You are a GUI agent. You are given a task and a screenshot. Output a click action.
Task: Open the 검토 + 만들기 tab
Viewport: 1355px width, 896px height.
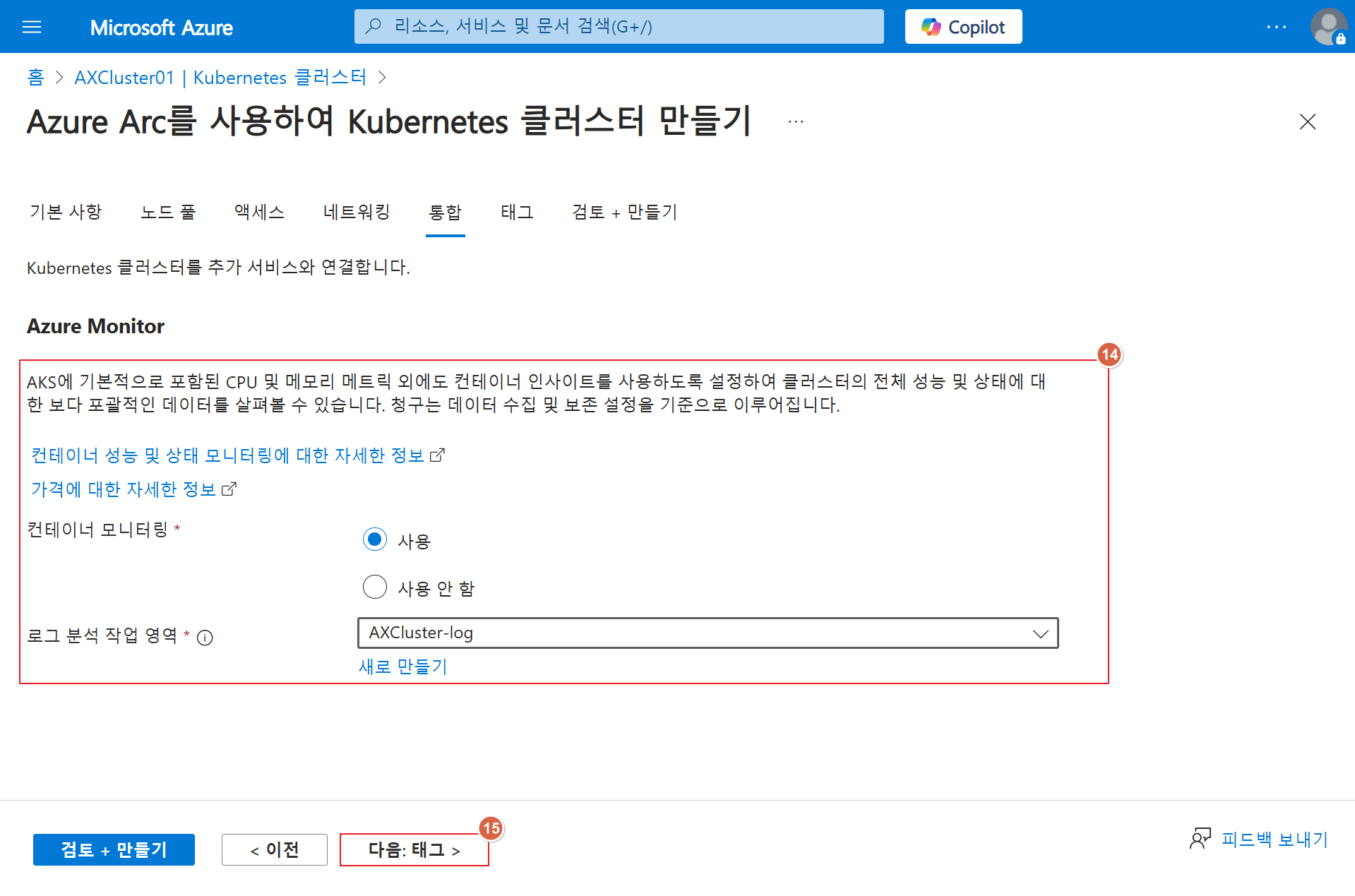pyautogui.click(x=624, y=212)
